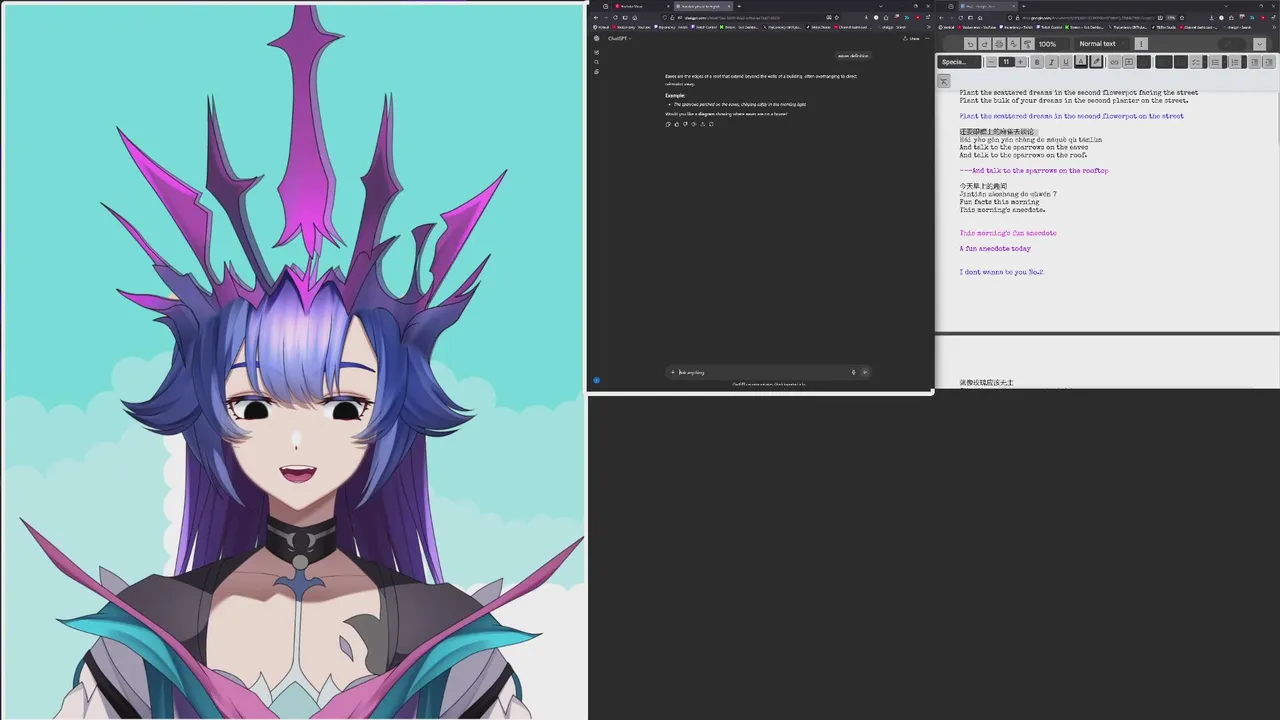Decrease indent in the Docs toolbar
Viewport: 1280px width, 720px height.
[1254, 62]
